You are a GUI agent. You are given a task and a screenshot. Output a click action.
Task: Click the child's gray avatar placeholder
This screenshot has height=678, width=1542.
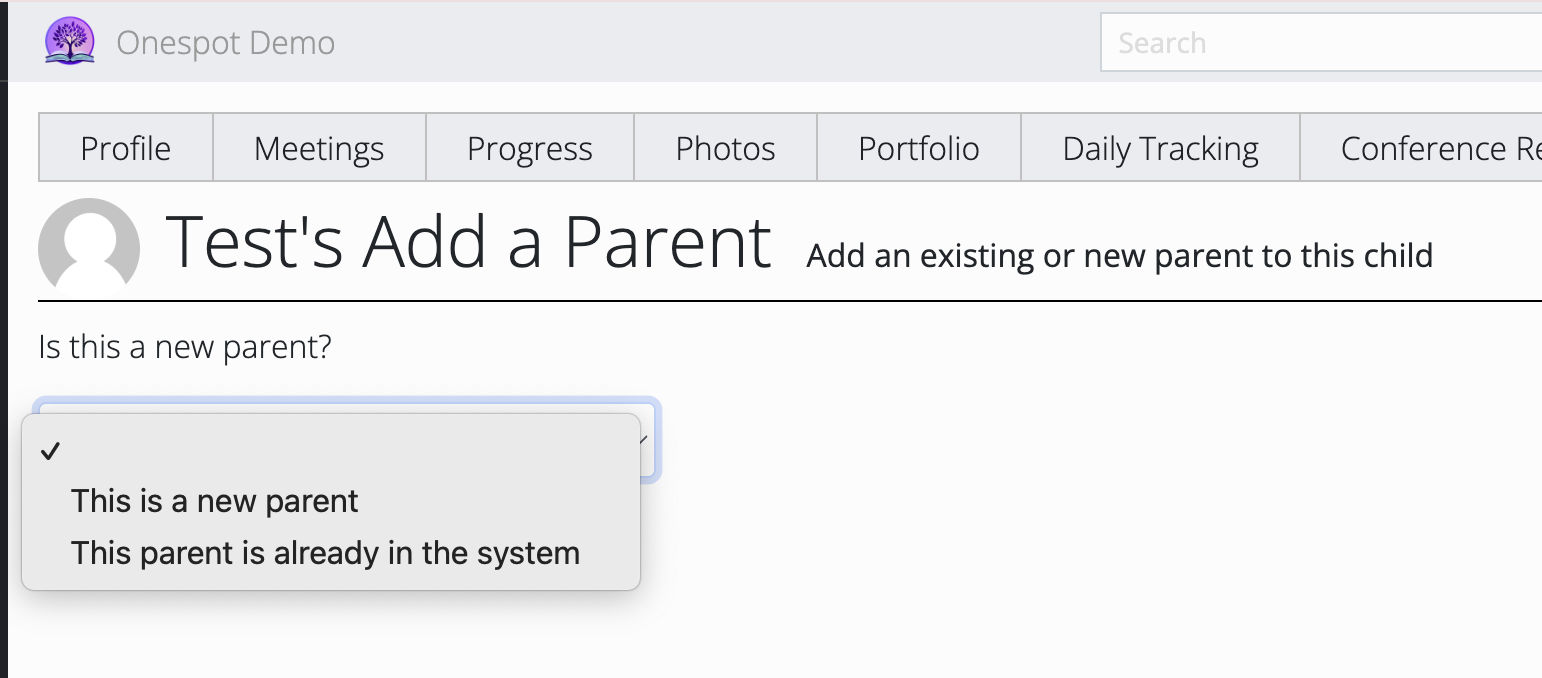click(88, 246)
